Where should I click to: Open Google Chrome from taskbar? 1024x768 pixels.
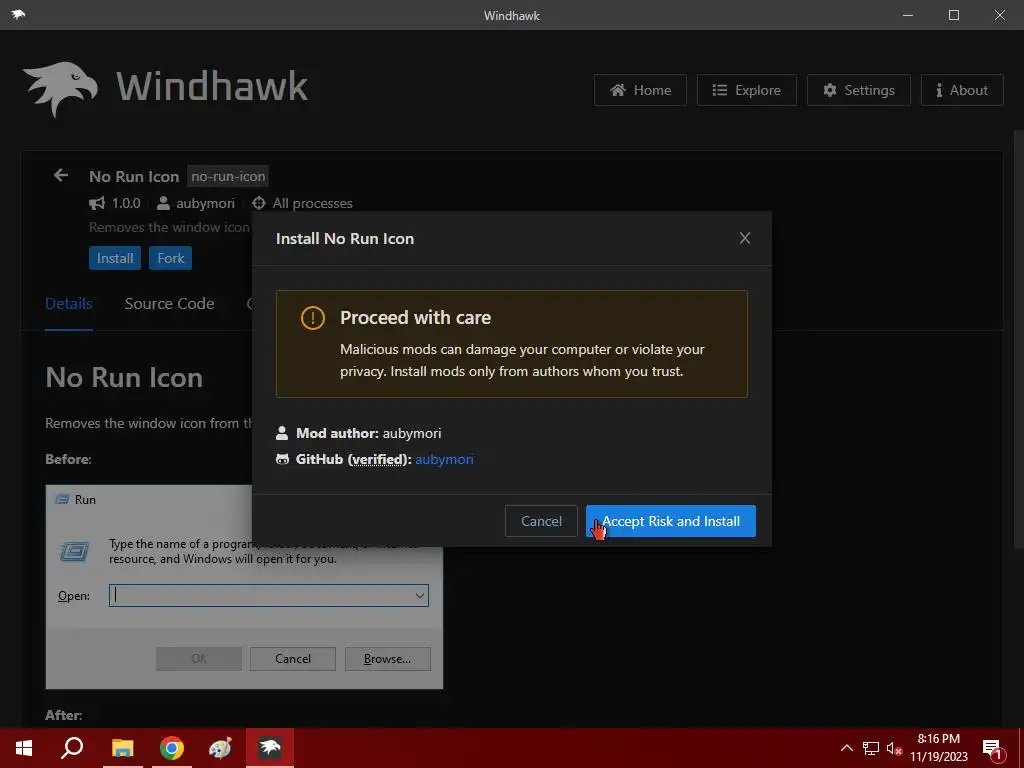172,748
